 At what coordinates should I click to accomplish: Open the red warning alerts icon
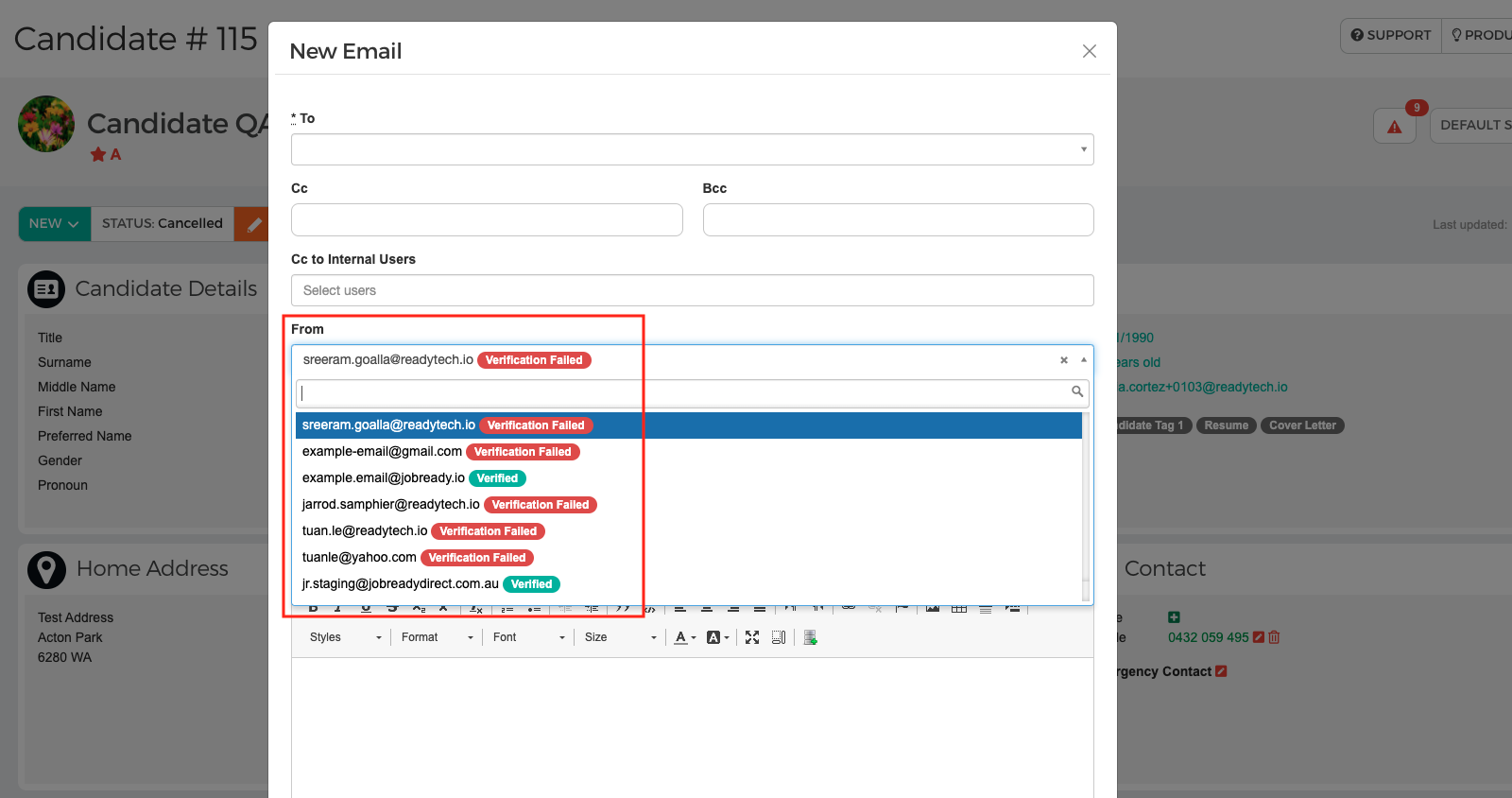coord(1395,126)
